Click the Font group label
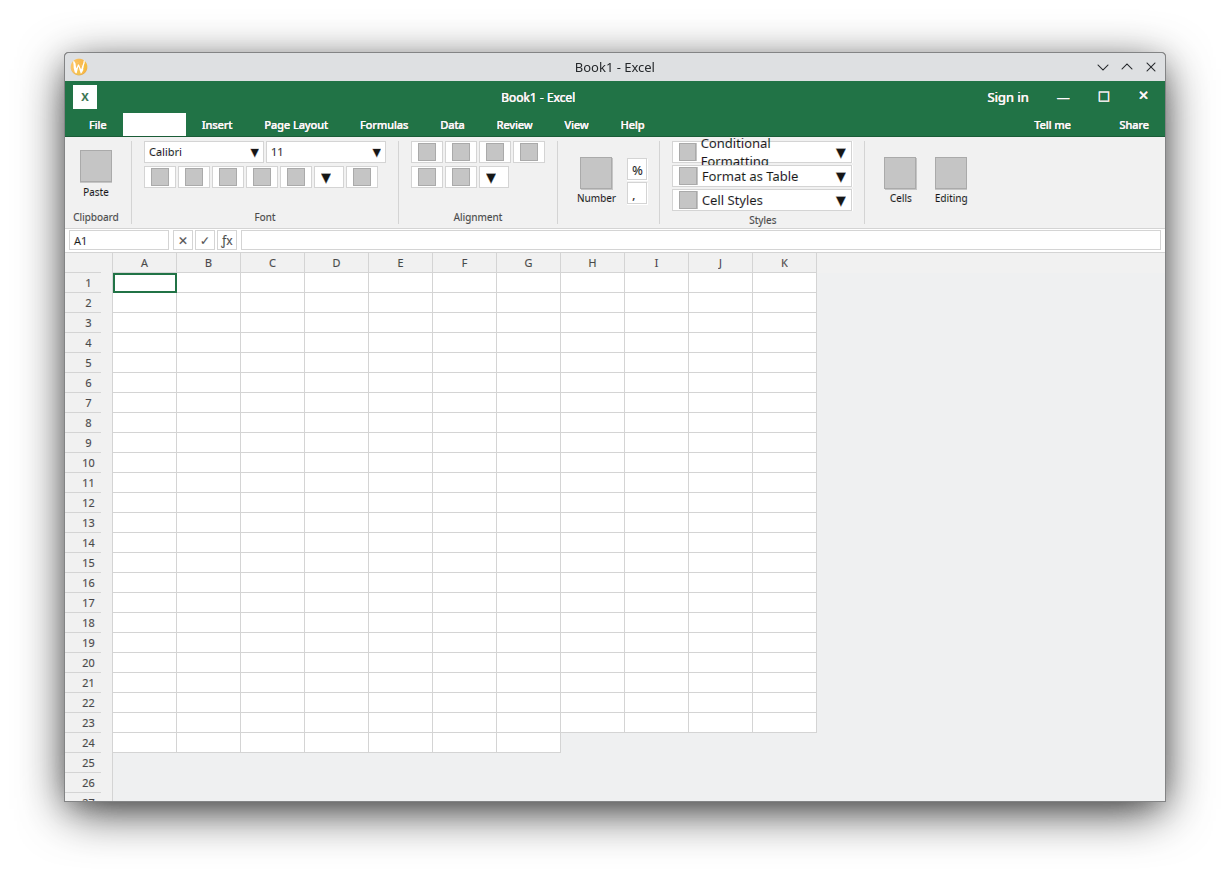Viewport: 1230px width, 878px height. [265, 217]
